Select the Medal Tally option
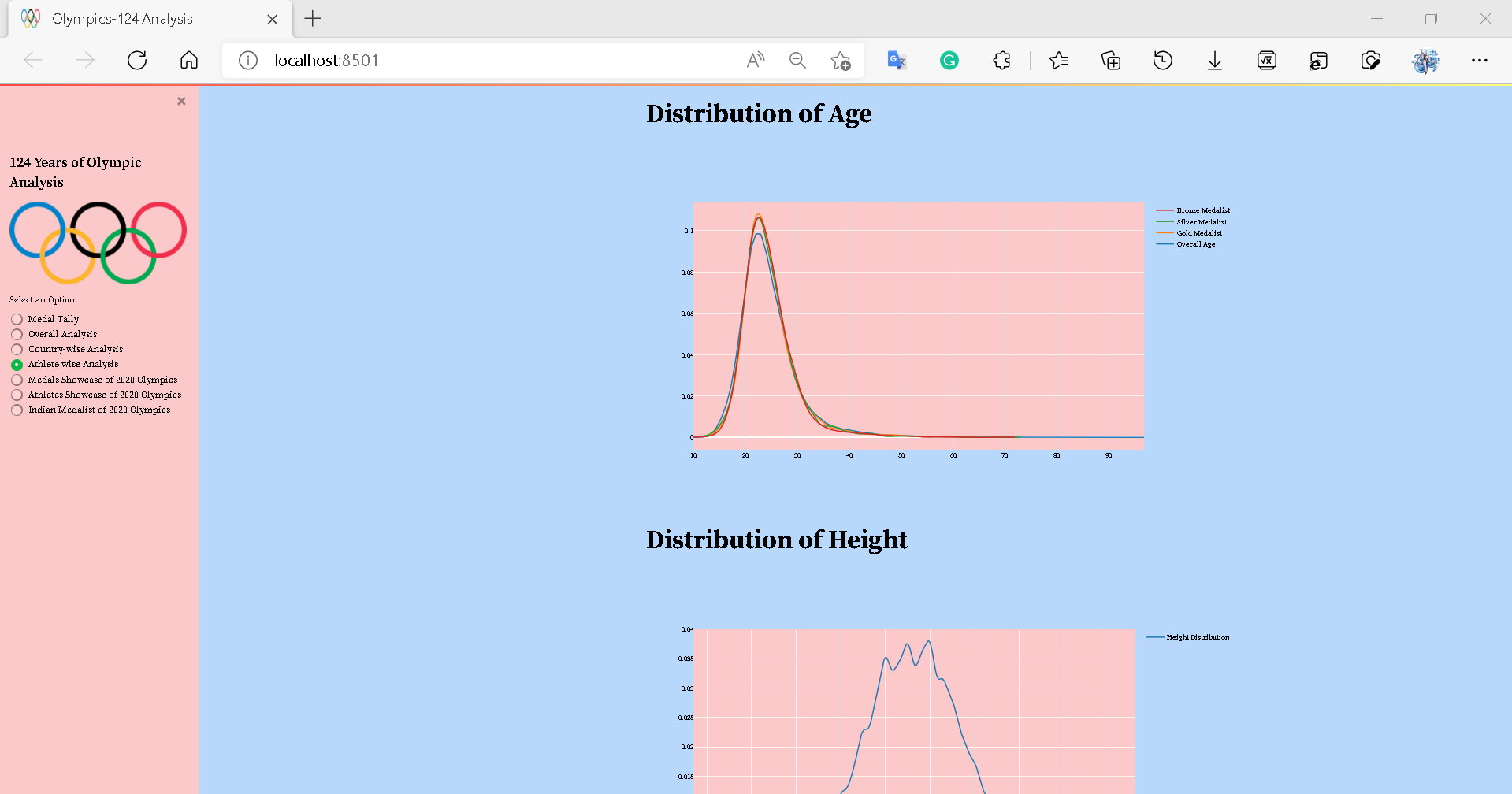Viewport: 1512px width, 794px height. coord(45,319)
